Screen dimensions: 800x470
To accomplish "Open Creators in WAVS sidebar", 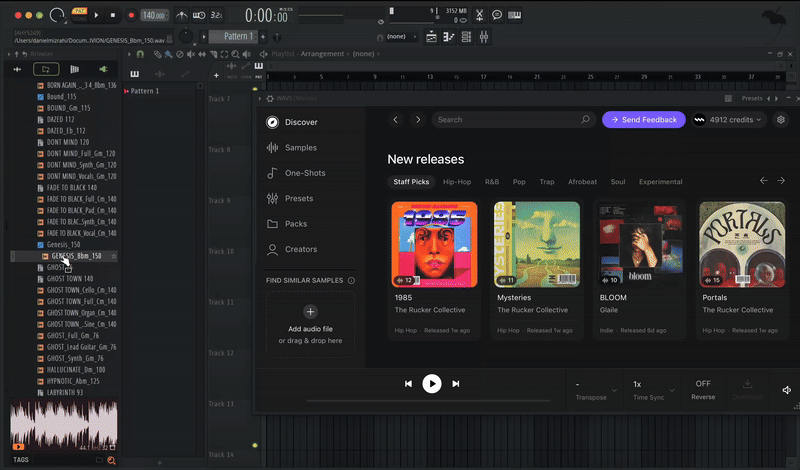I will tap(292, 249).
